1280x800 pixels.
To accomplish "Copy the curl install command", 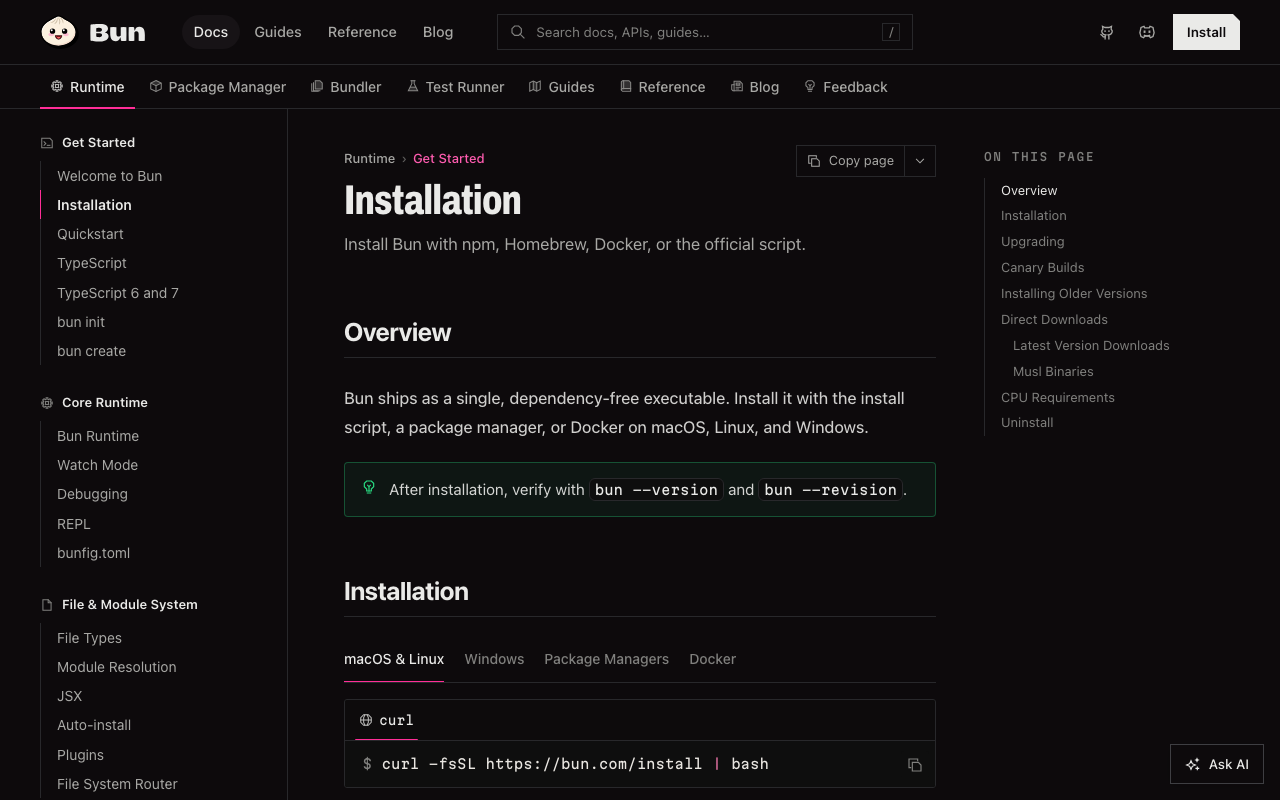I will [914, 765].
